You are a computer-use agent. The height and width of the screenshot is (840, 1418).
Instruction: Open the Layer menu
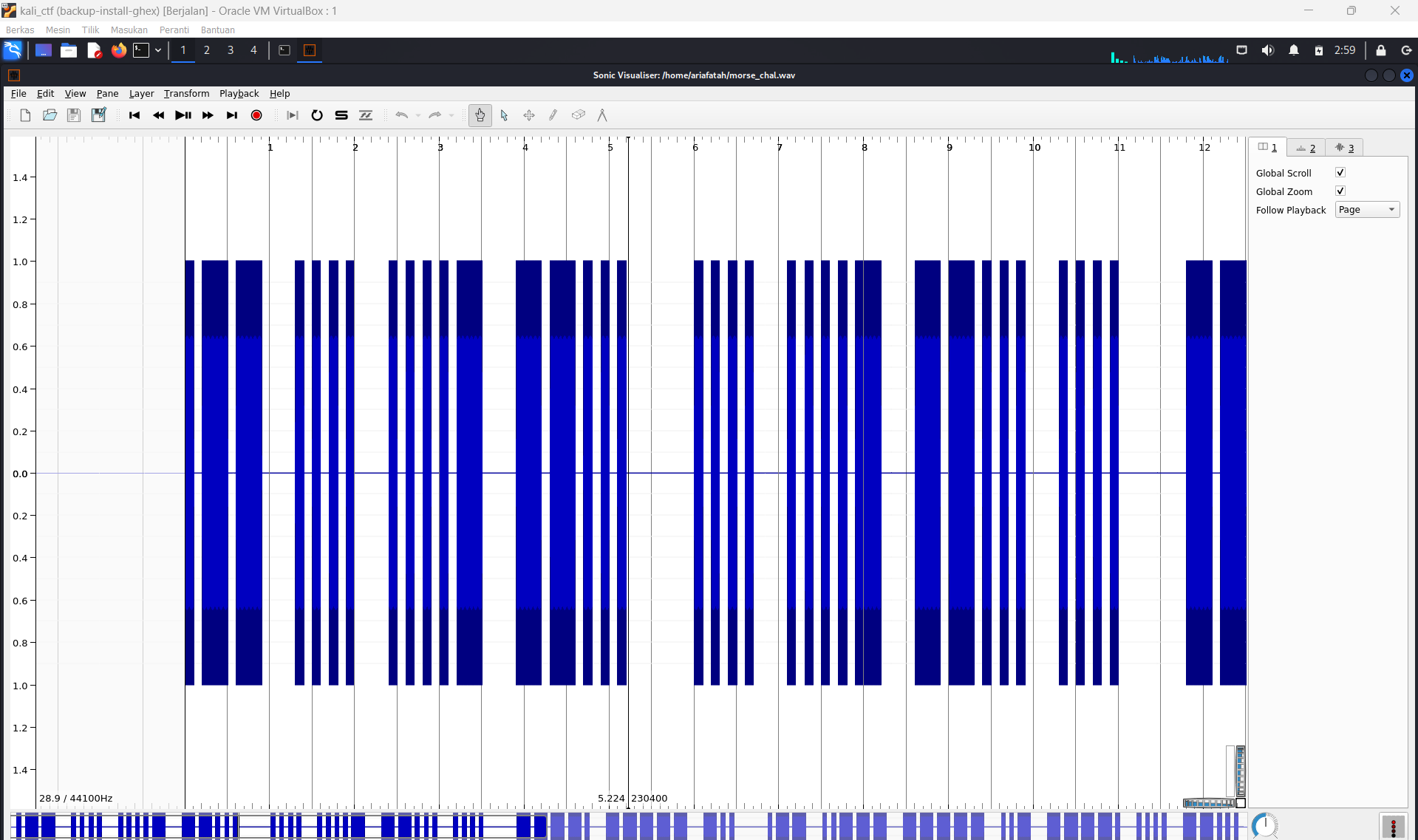pos(142,94)
